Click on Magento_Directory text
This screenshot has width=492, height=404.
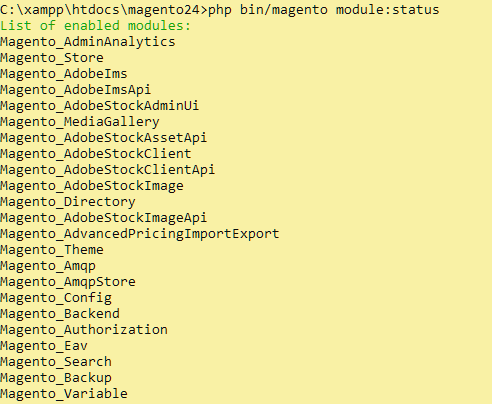coord(68,202)
